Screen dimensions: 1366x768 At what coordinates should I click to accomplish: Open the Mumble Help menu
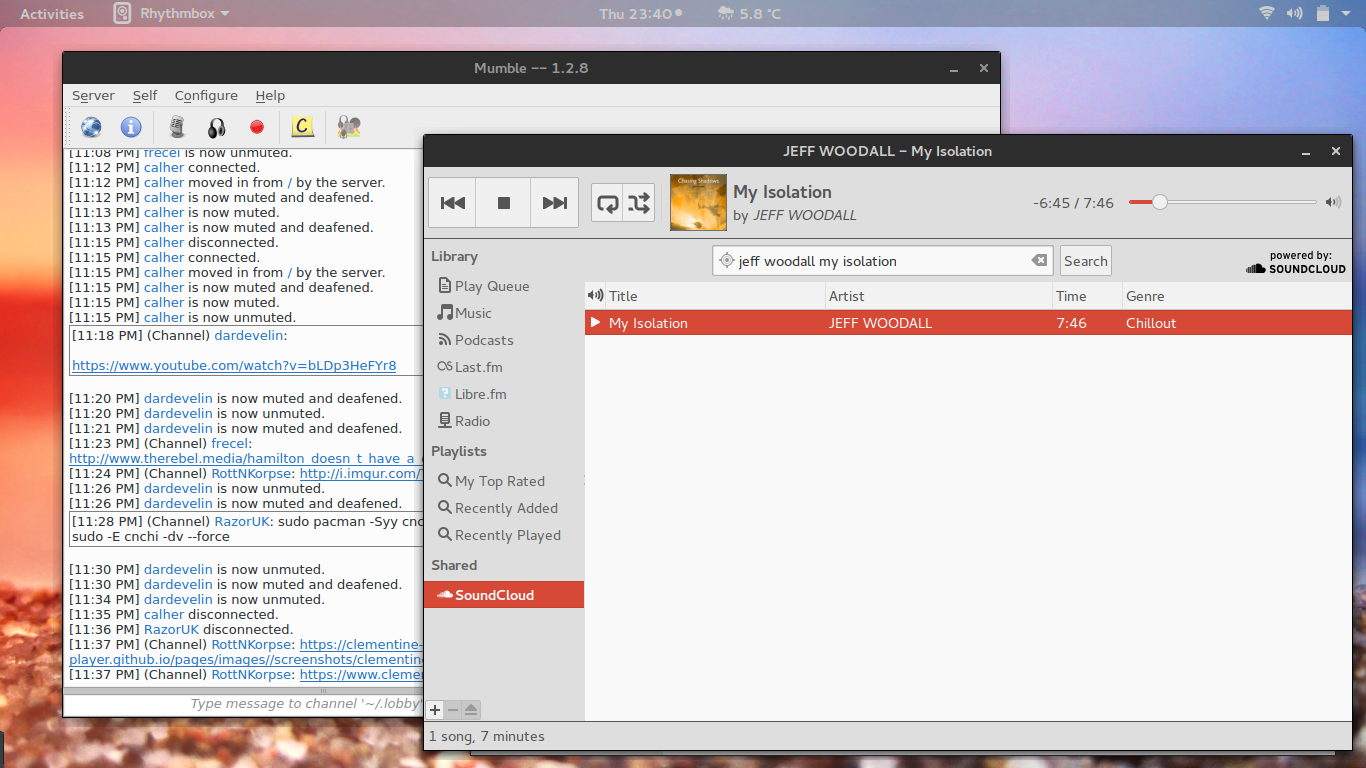point(270,95)
